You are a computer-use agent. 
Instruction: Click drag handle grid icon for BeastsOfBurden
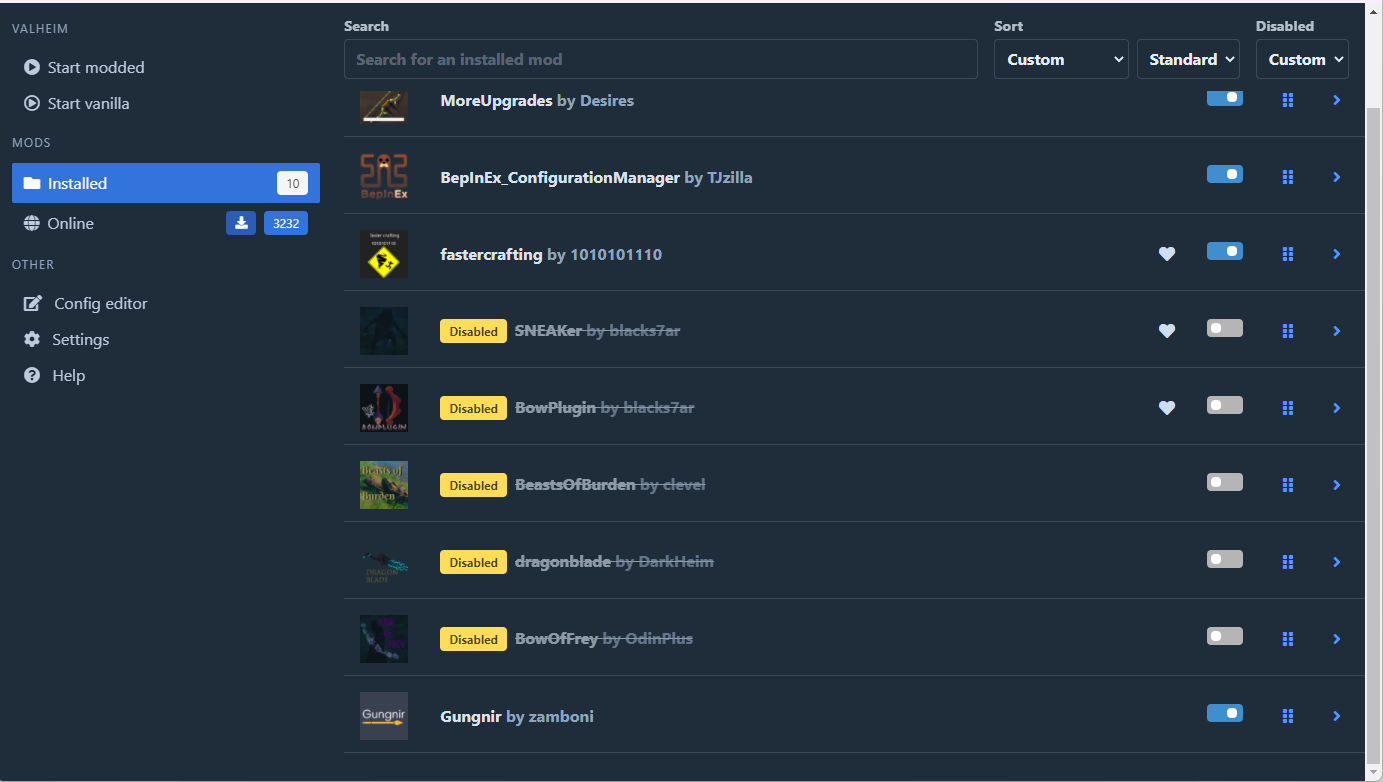[x=1288, y=485]
